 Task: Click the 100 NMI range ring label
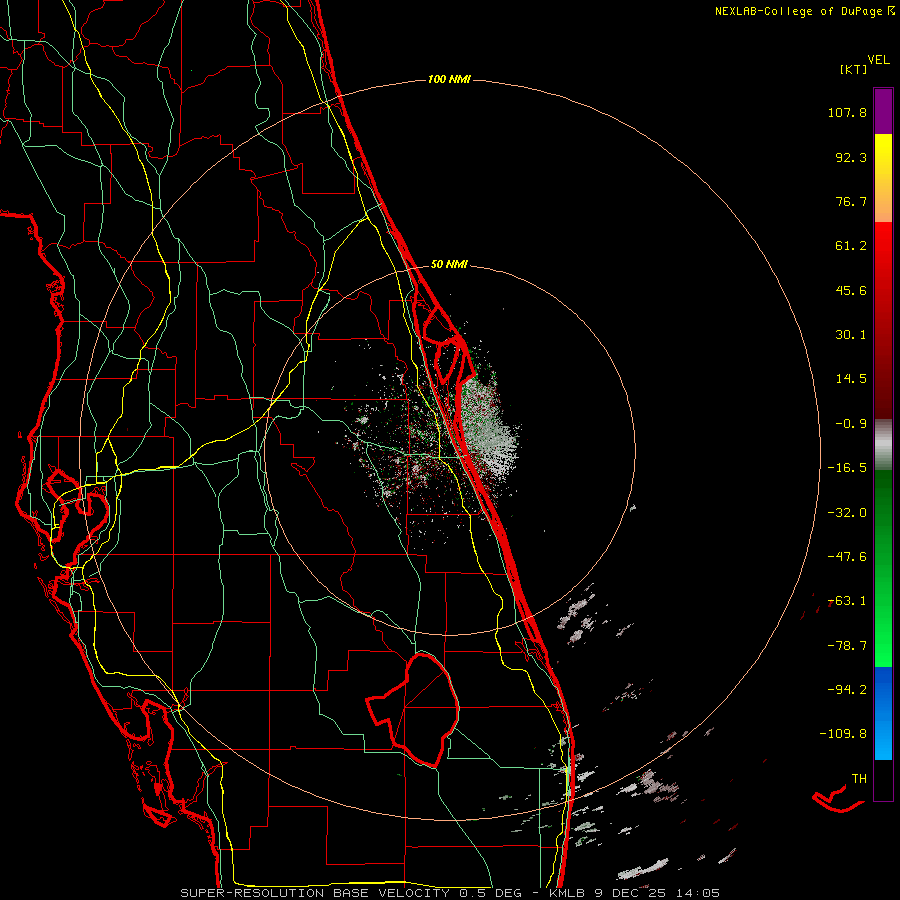449,79
